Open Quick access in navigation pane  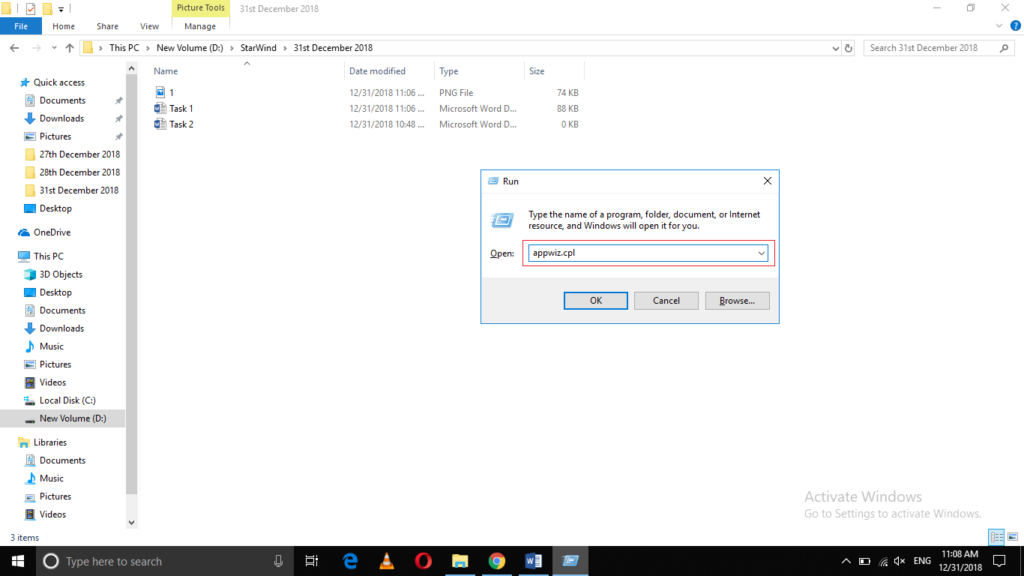point(59,82)
